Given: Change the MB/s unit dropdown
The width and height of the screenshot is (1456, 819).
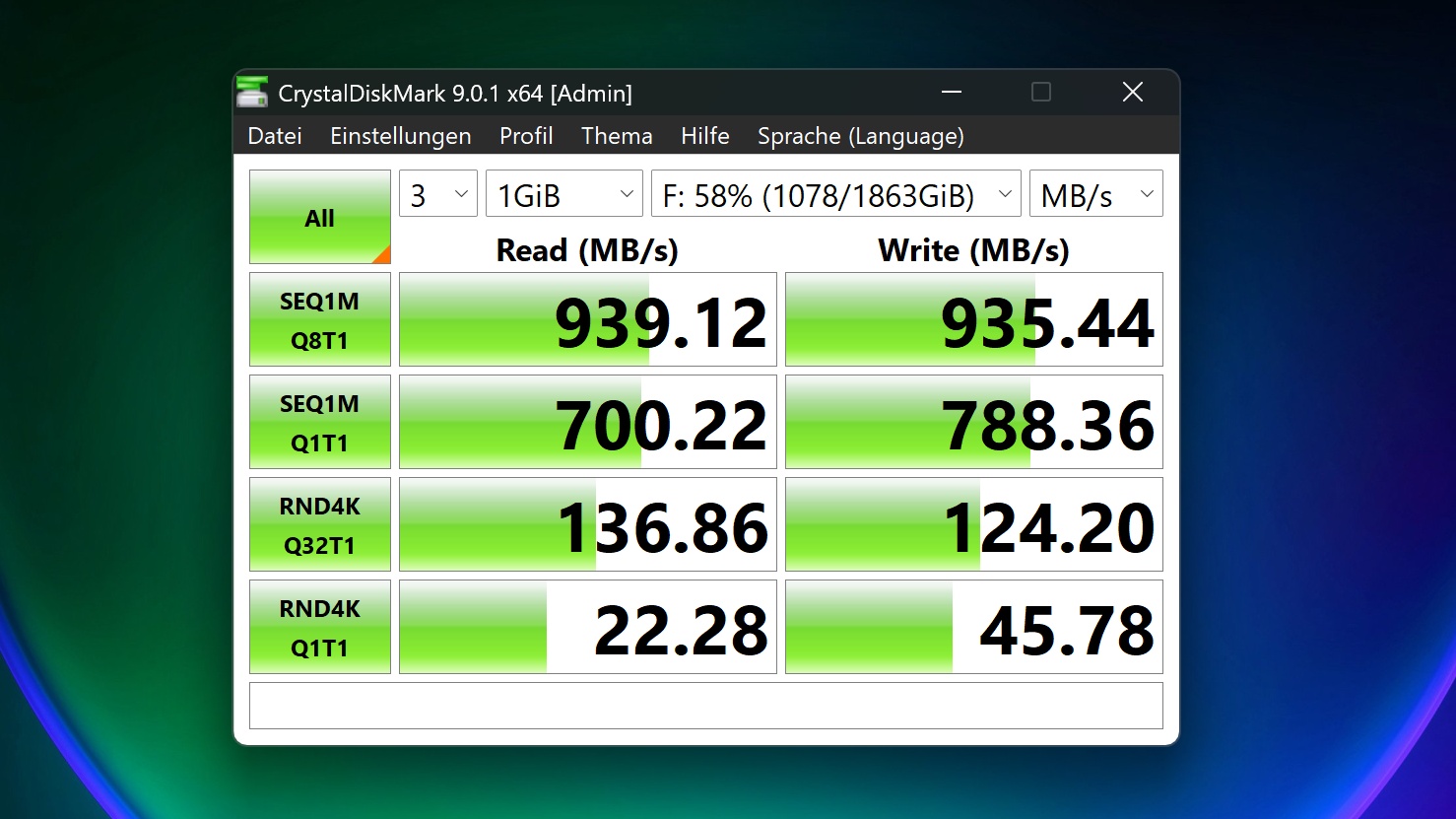Looking at the screenshot, I should click(1095, 194).
